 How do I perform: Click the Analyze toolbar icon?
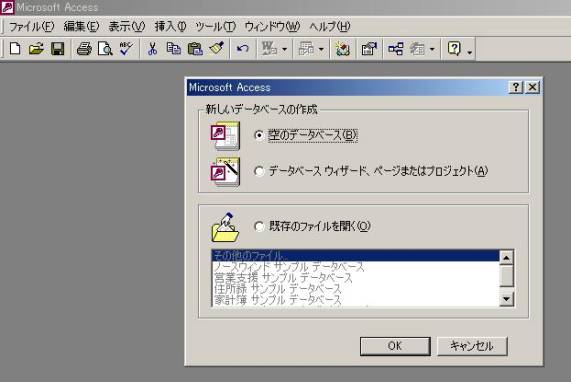click(x=306, y=48)
